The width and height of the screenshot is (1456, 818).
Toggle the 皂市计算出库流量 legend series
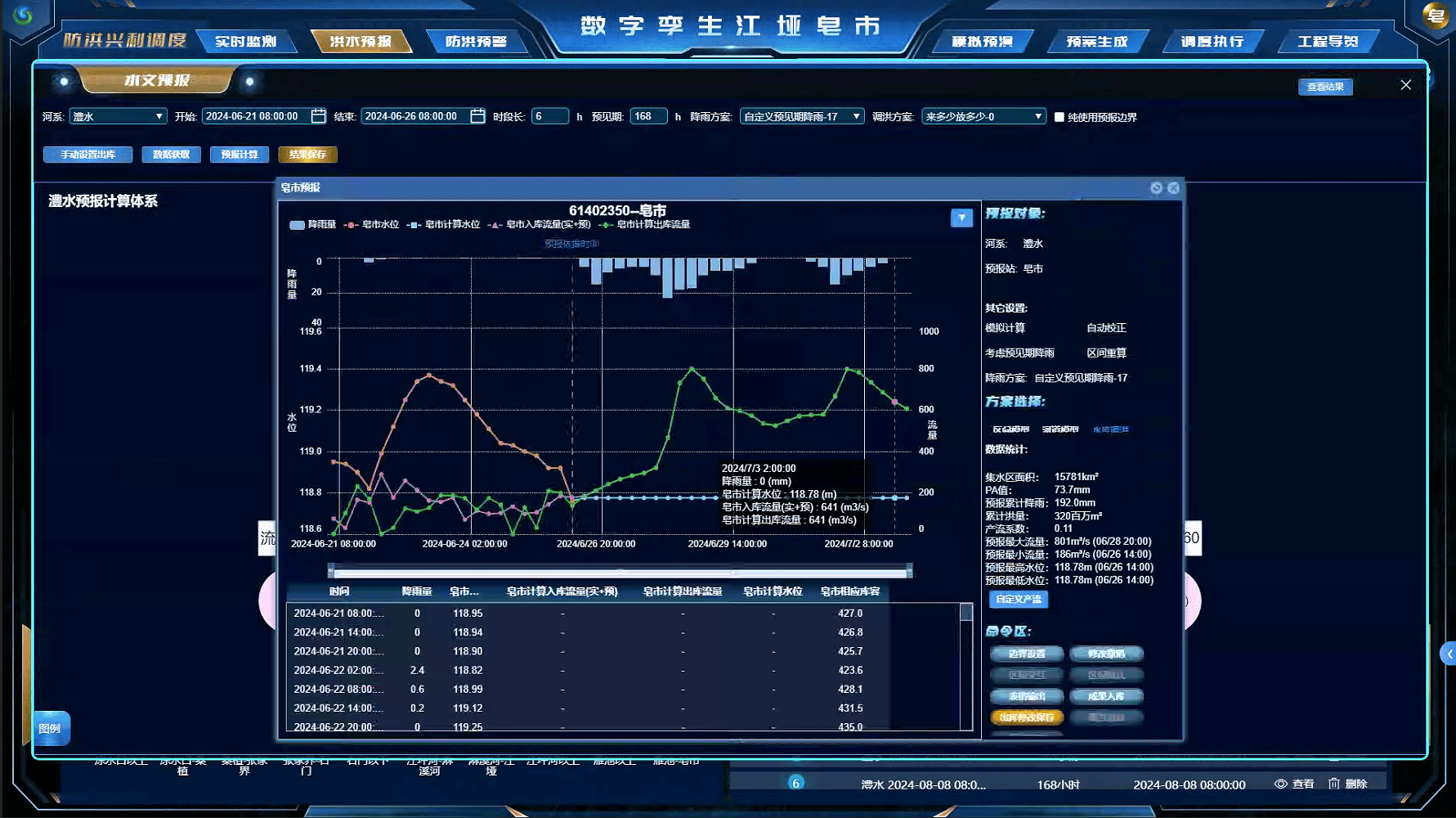tap(644, 225)
